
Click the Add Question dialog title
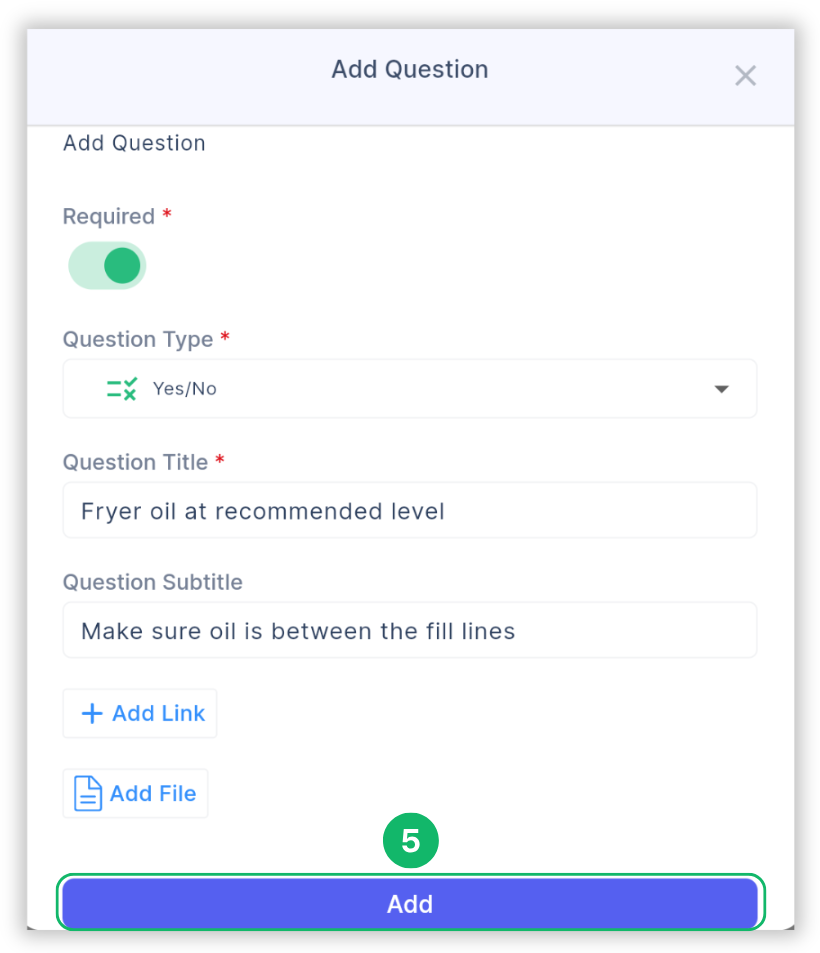409,69
